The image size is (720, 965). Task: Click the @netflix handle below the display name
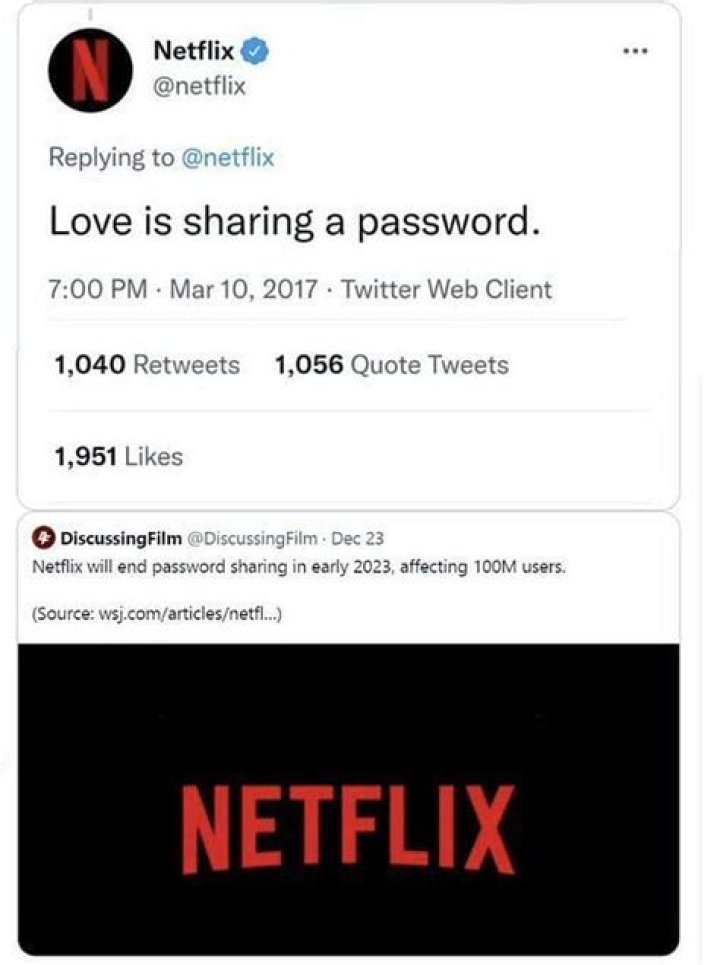200,86
